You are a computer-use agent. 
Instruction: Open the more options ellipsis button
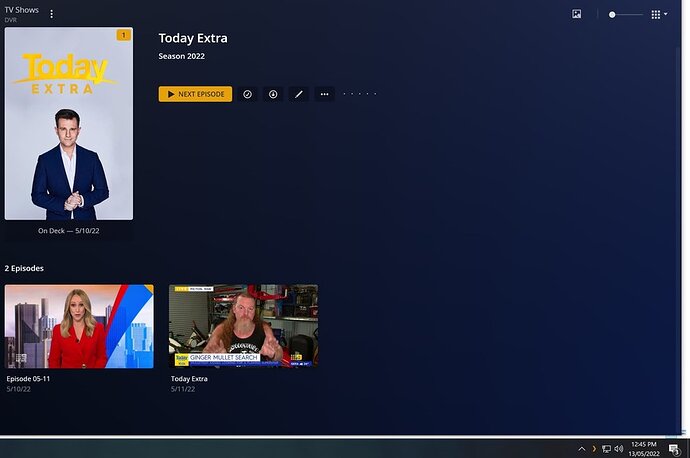324,94
